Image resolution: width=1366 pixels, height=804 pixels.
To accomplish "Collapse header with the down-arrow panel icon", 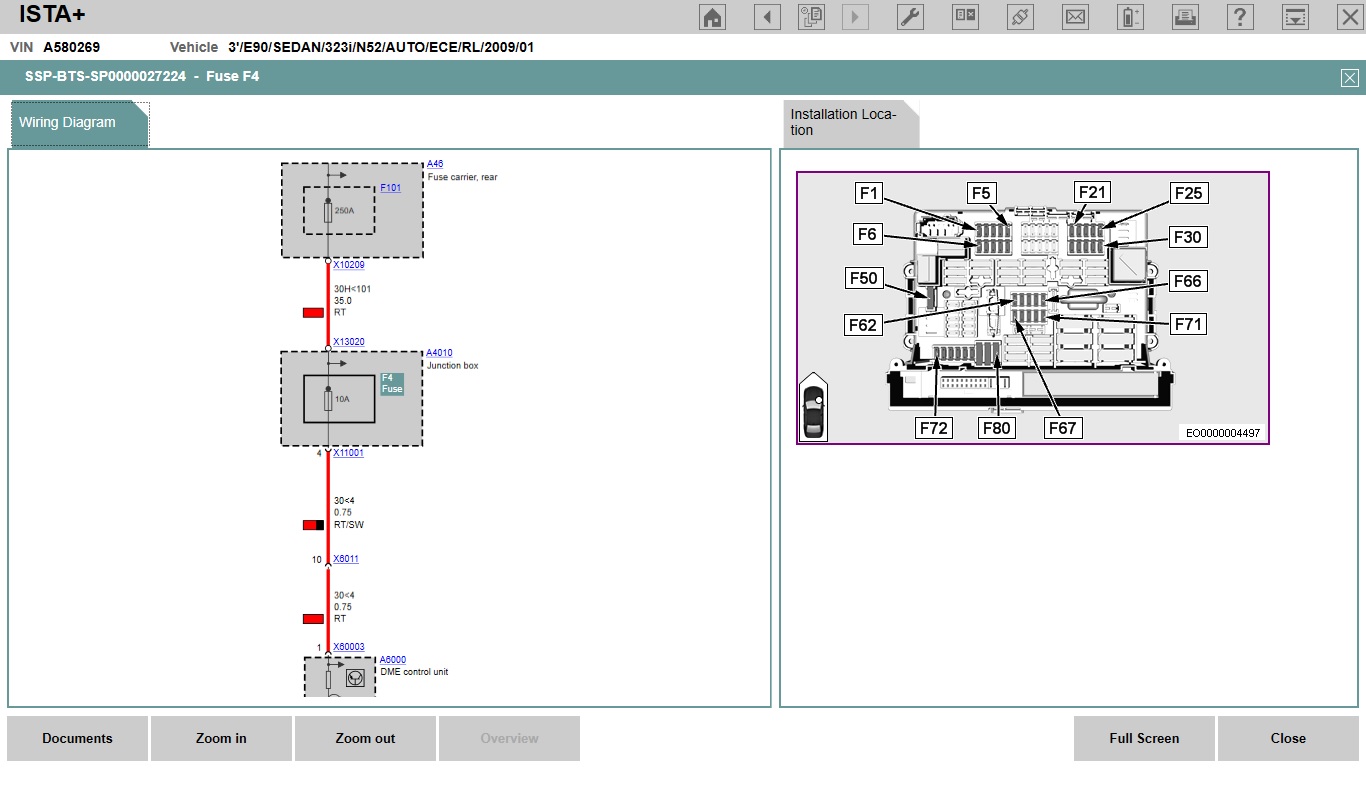I will click(1295, 17).
